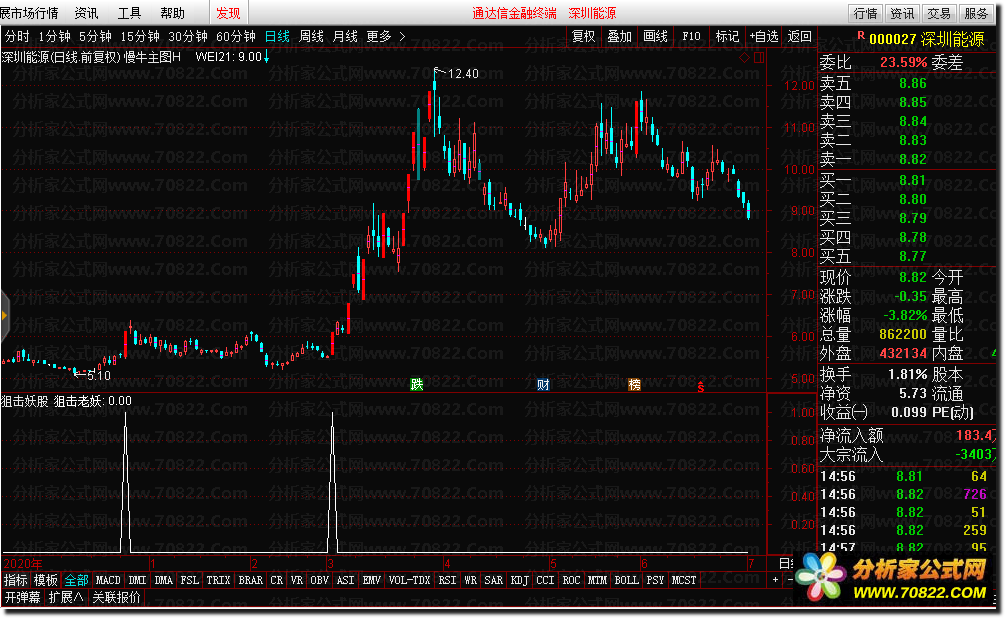Click the square window icon above the chart
The width and height of the screenshot is (1006, 618).
[759, 58]
